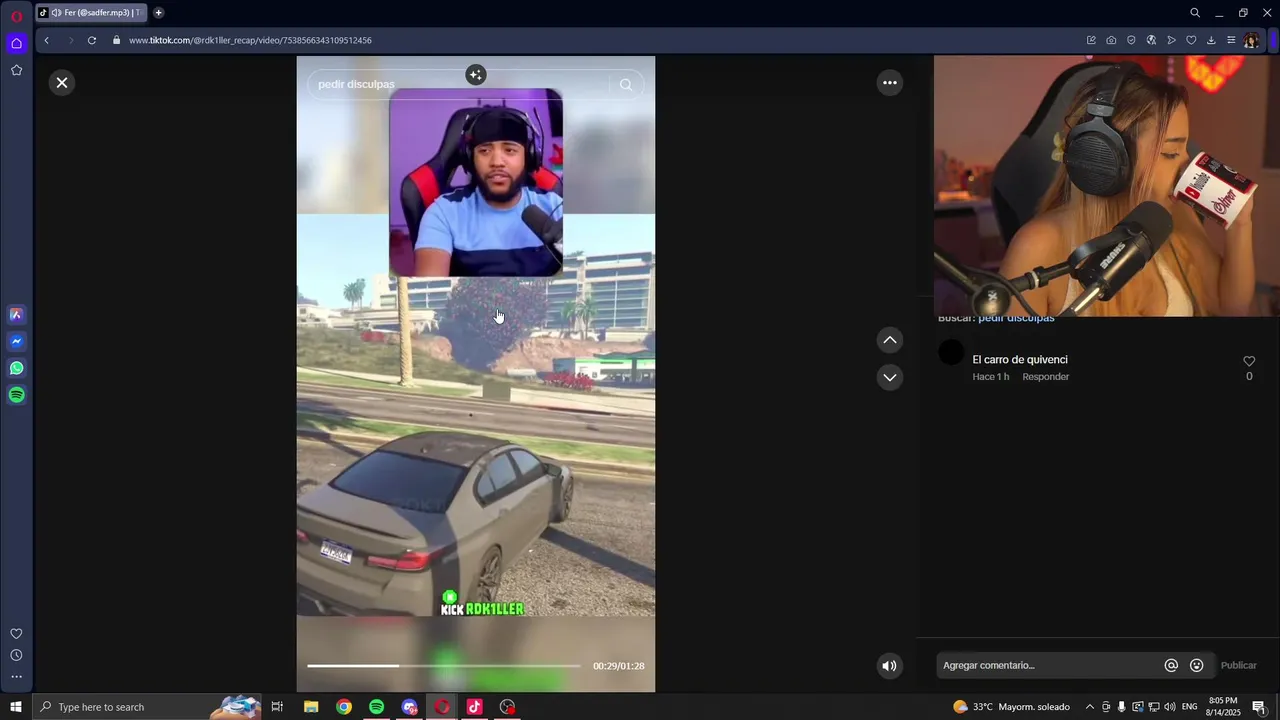The height and width of the screenshot is (720, 1280).
Task: Switch the ENG input language indicator
Action: [x=1189, y=707]
